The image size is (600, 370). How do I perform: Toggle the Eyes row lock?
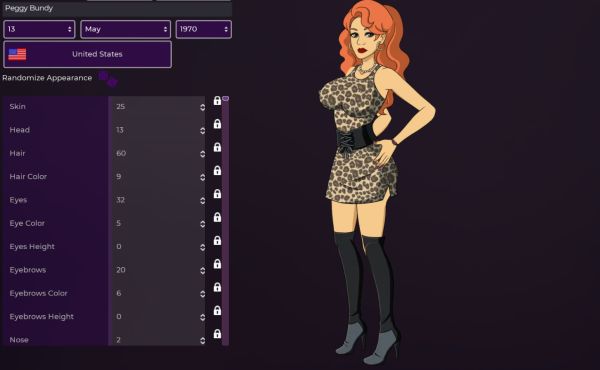217,194
